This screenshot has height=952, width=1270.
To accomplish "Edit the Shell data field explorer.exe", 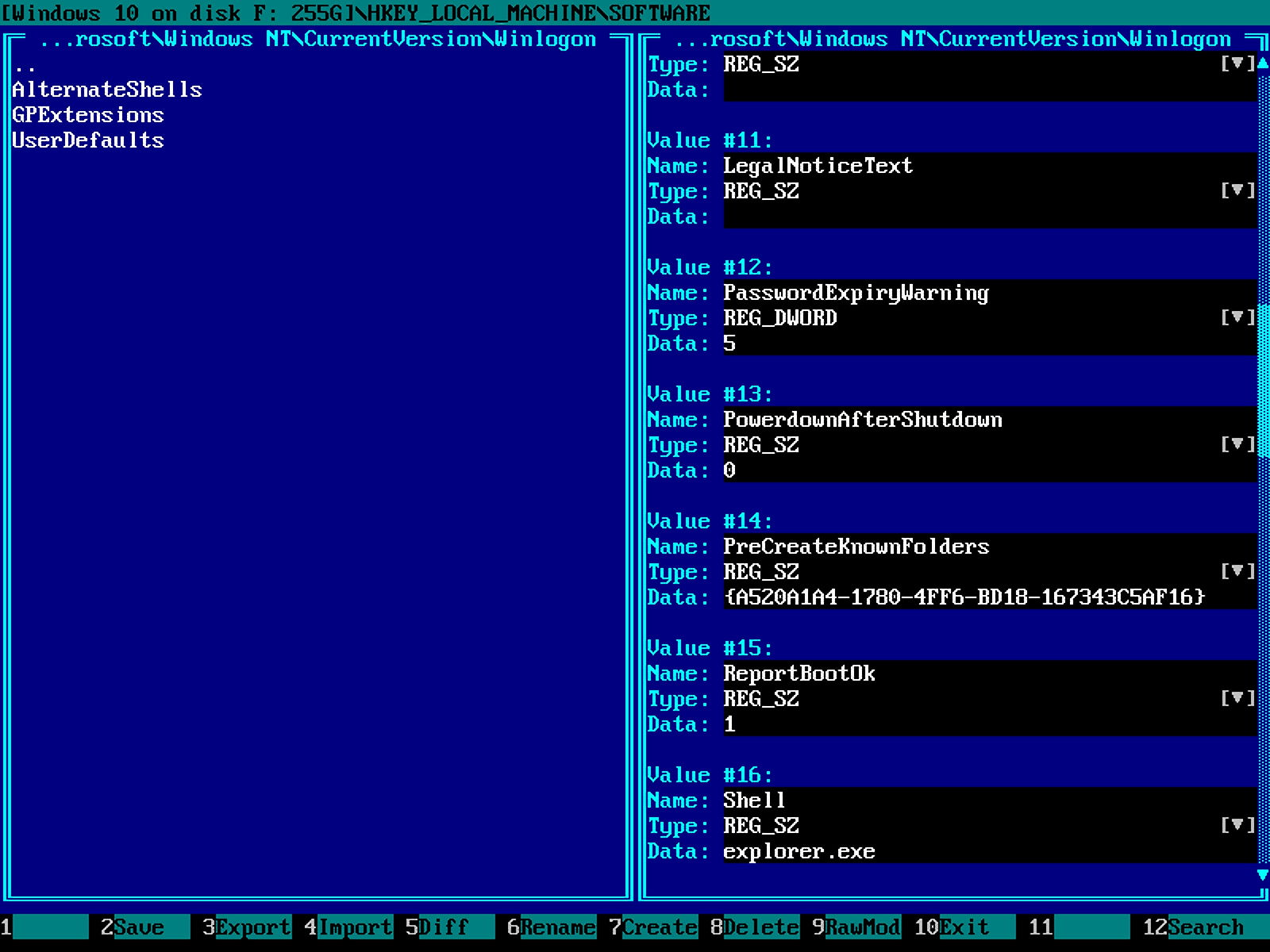I will [x=799, y=851].
